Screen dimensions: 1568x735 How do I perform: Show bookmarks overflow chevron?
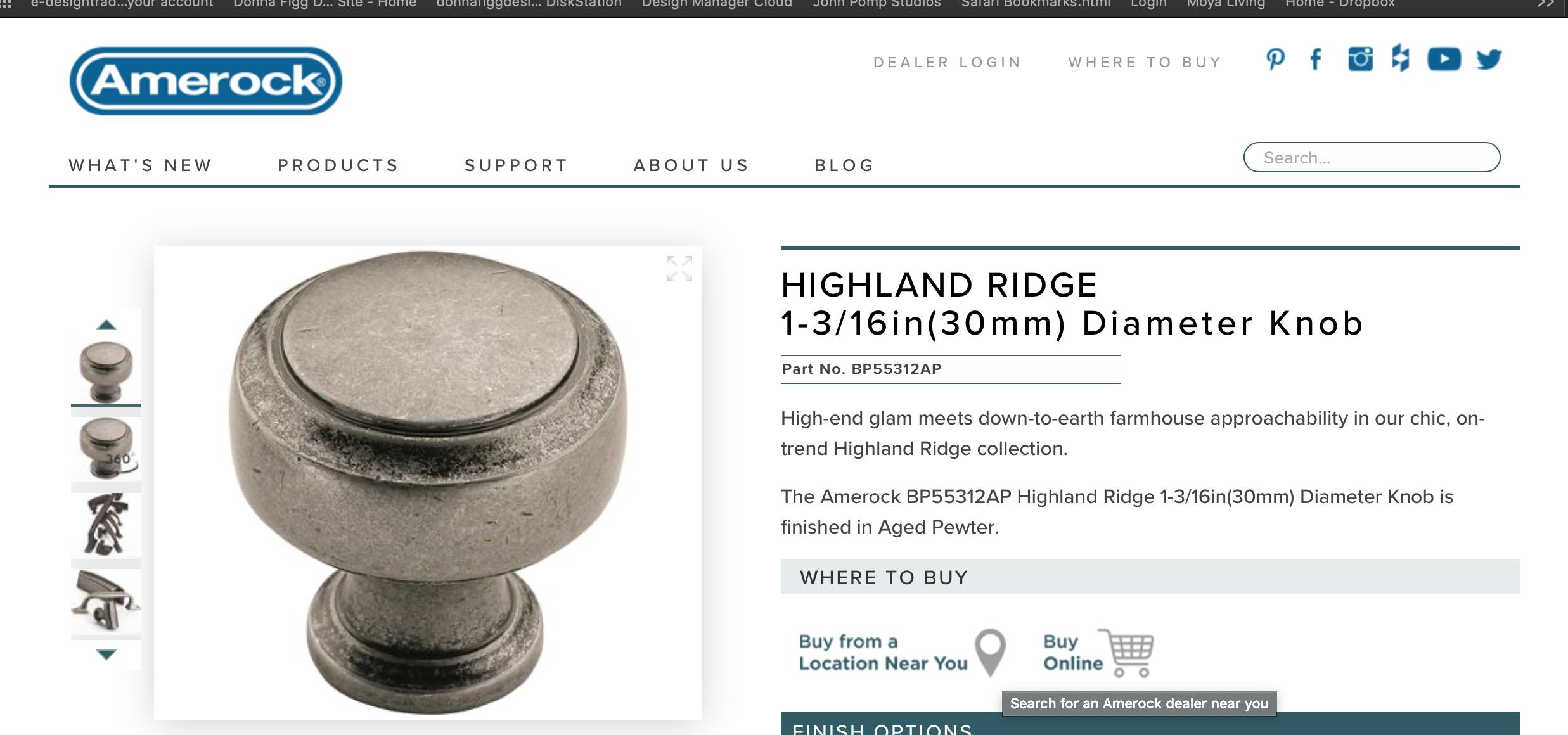(1545, 4)
